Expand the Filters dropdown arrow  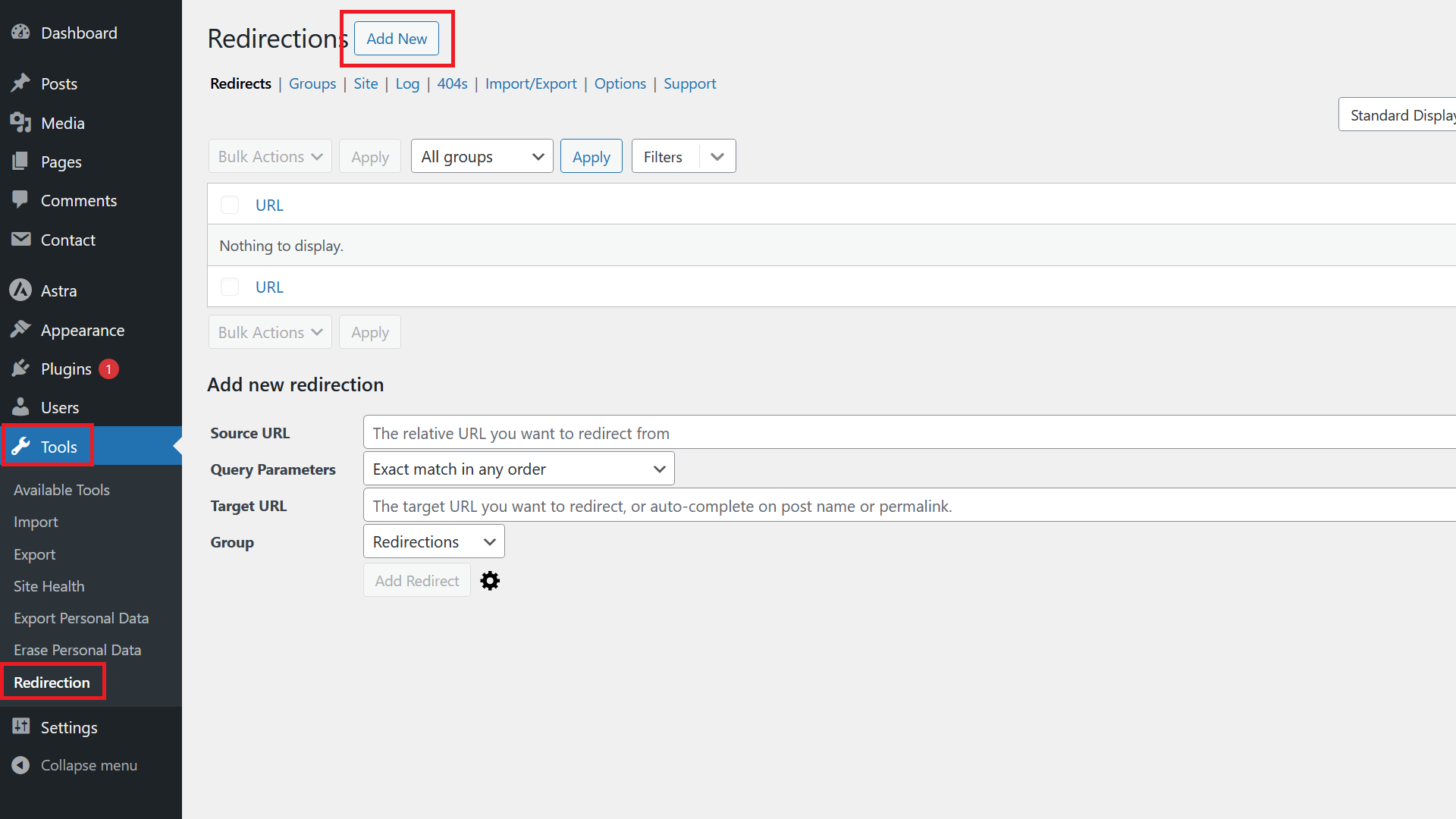tap(717, 156)
